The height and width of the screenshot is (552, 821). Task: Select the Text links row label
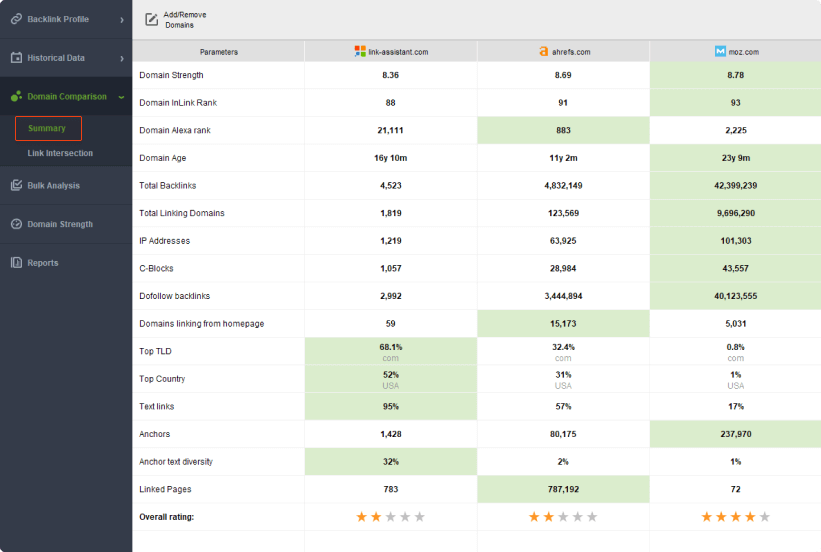click(157, 406)
